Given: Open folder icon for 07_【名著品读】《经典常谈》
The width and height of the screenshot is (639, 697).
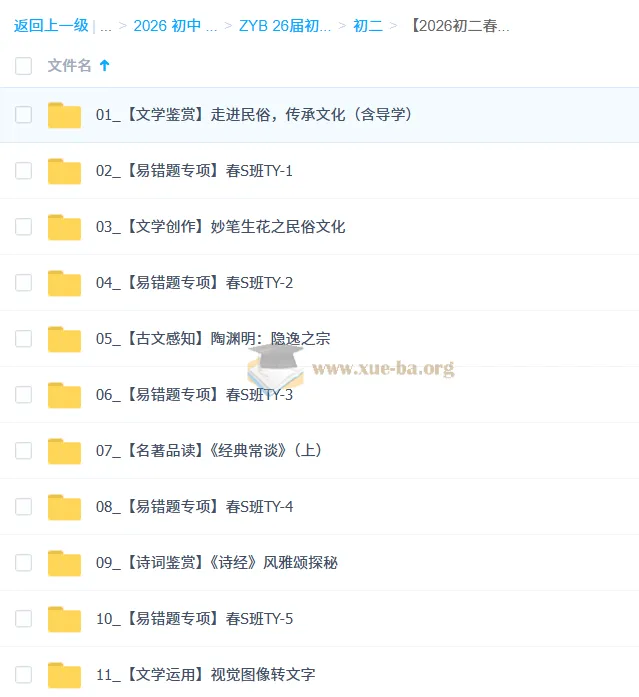Looking at the screenshot, I should tap(64, 451).
